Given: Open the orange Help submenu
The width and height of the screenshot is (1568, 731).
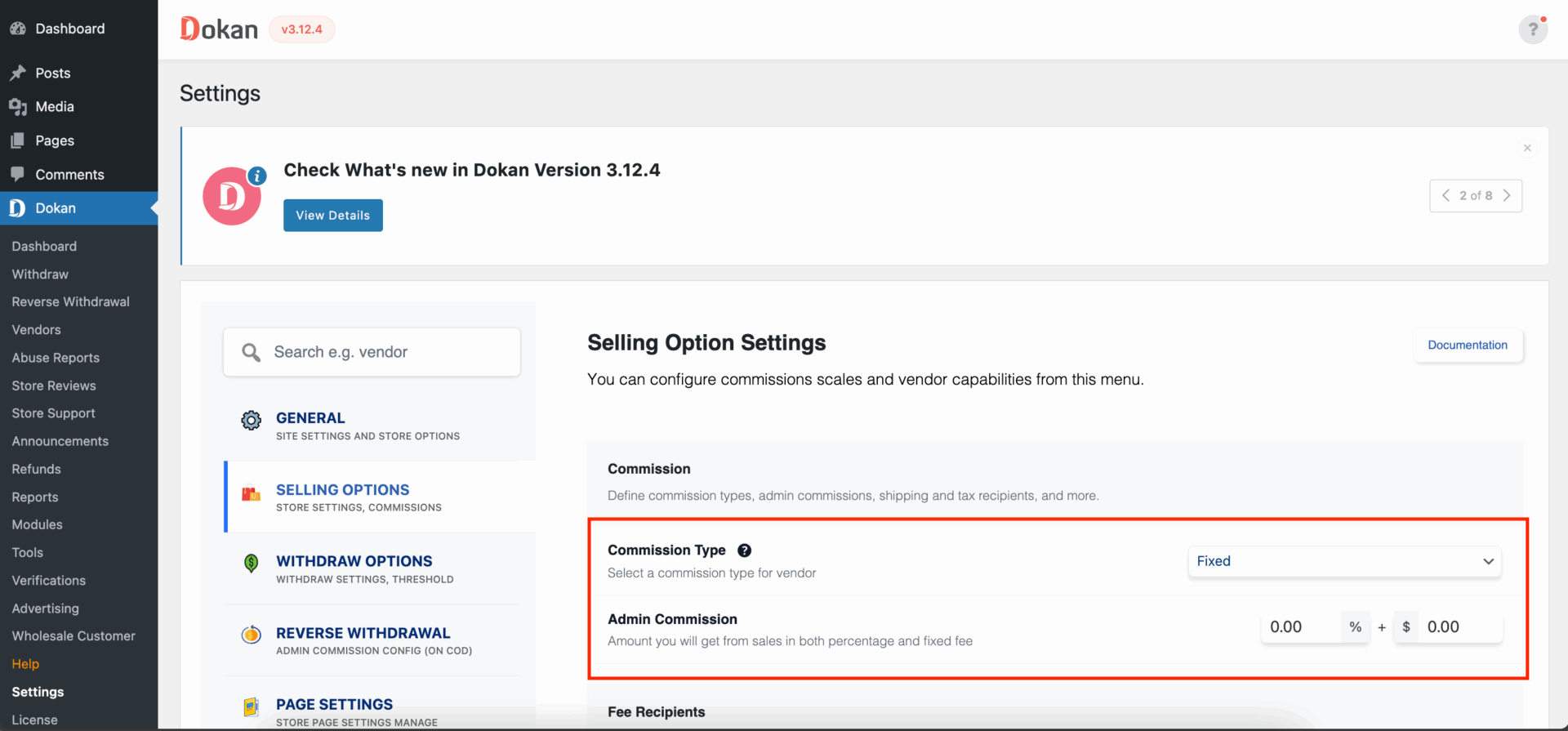Looking at the screenshot, I should pyautogui.click(x=25, y=664).
